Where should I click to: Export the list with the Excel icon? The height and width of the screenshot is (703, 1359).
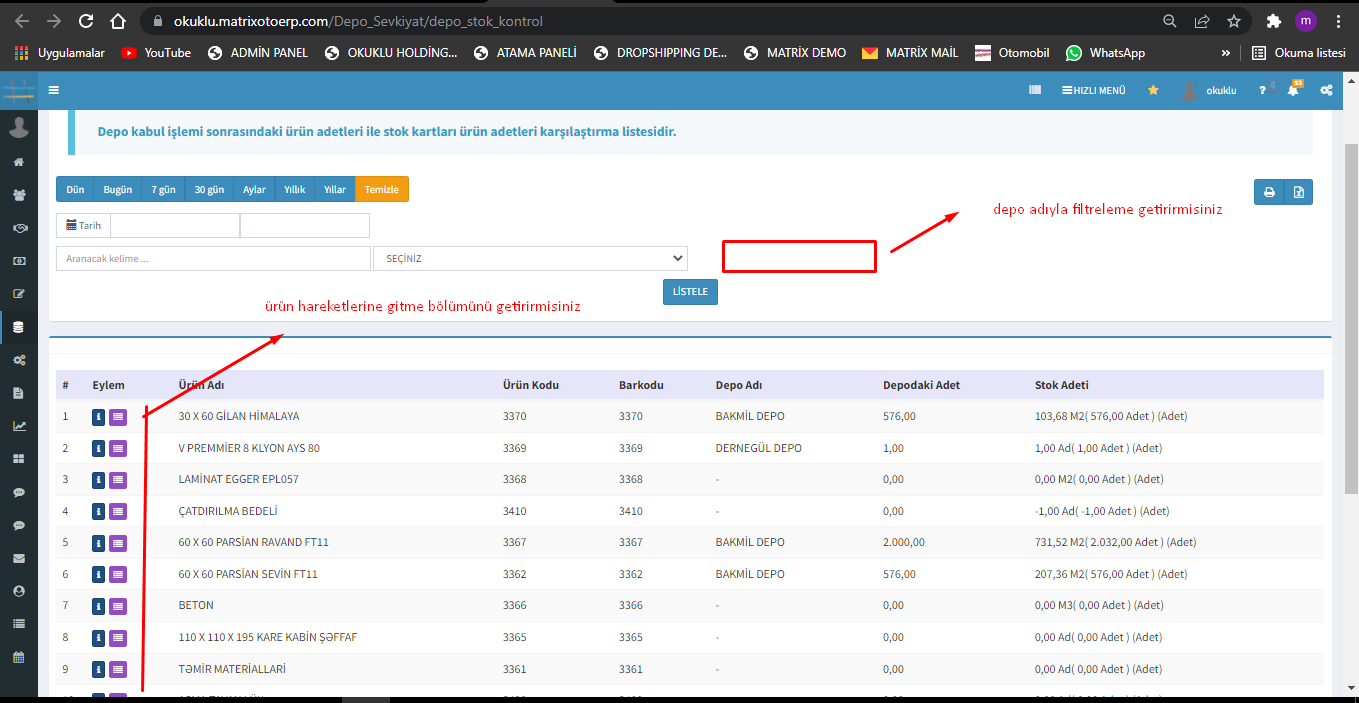(1298, 192)
